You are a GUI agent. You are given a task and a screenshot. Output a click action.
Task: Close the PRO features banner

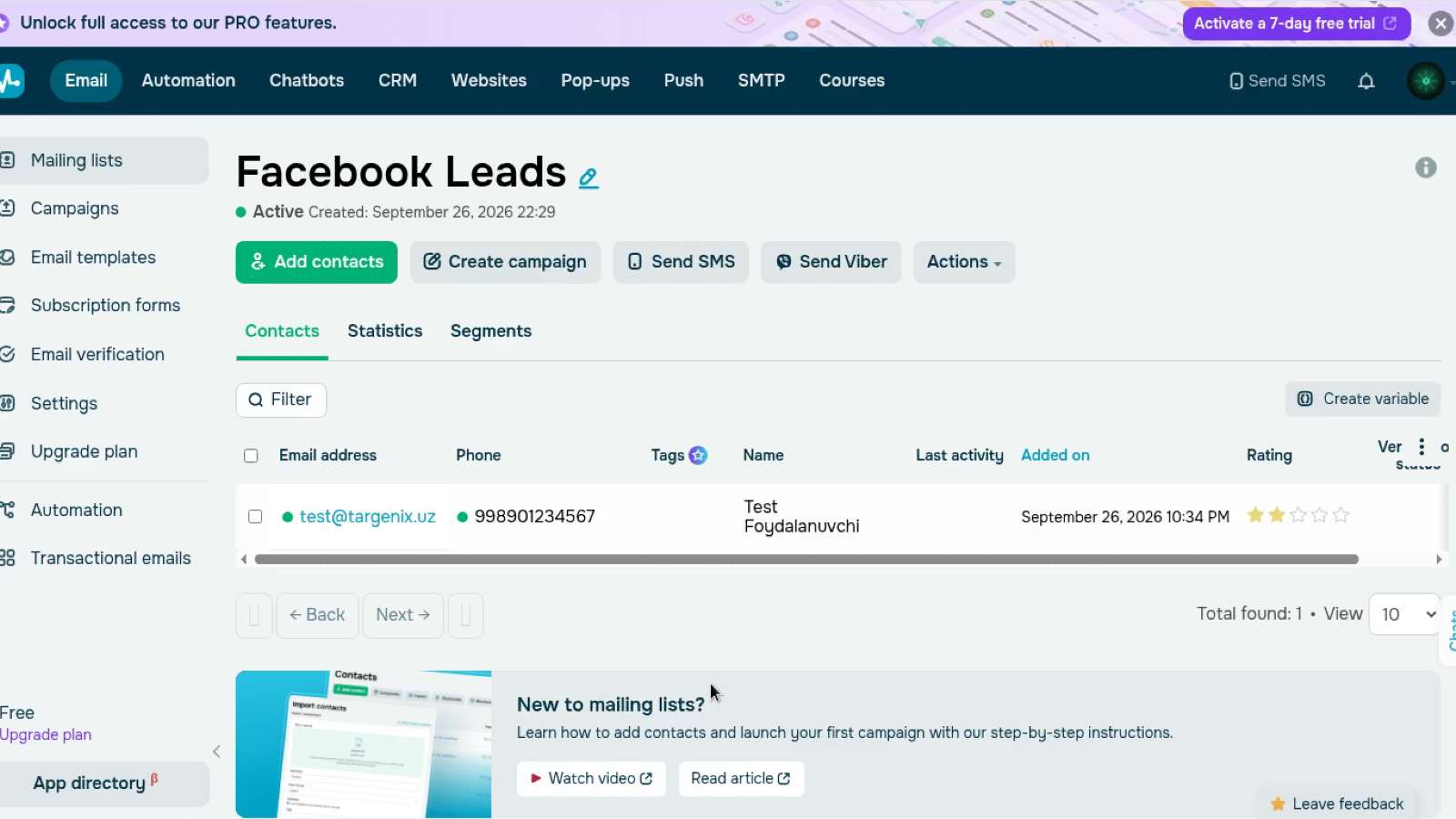1441,24
